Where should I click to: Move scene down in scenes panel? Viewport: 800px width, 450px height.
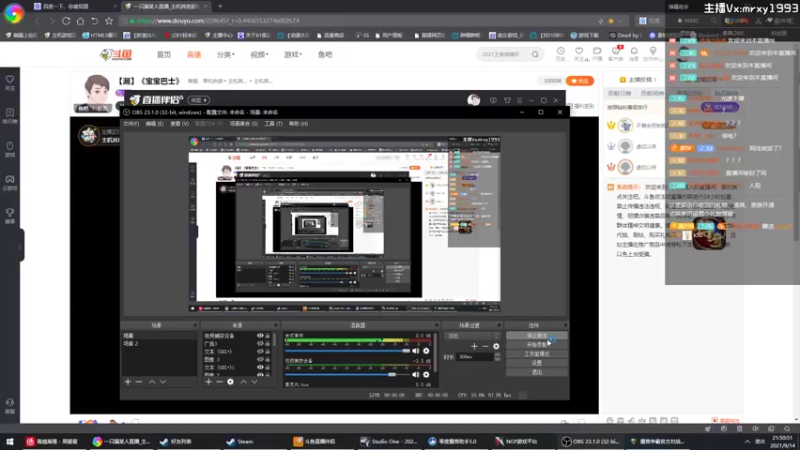(x=163, y=382)
